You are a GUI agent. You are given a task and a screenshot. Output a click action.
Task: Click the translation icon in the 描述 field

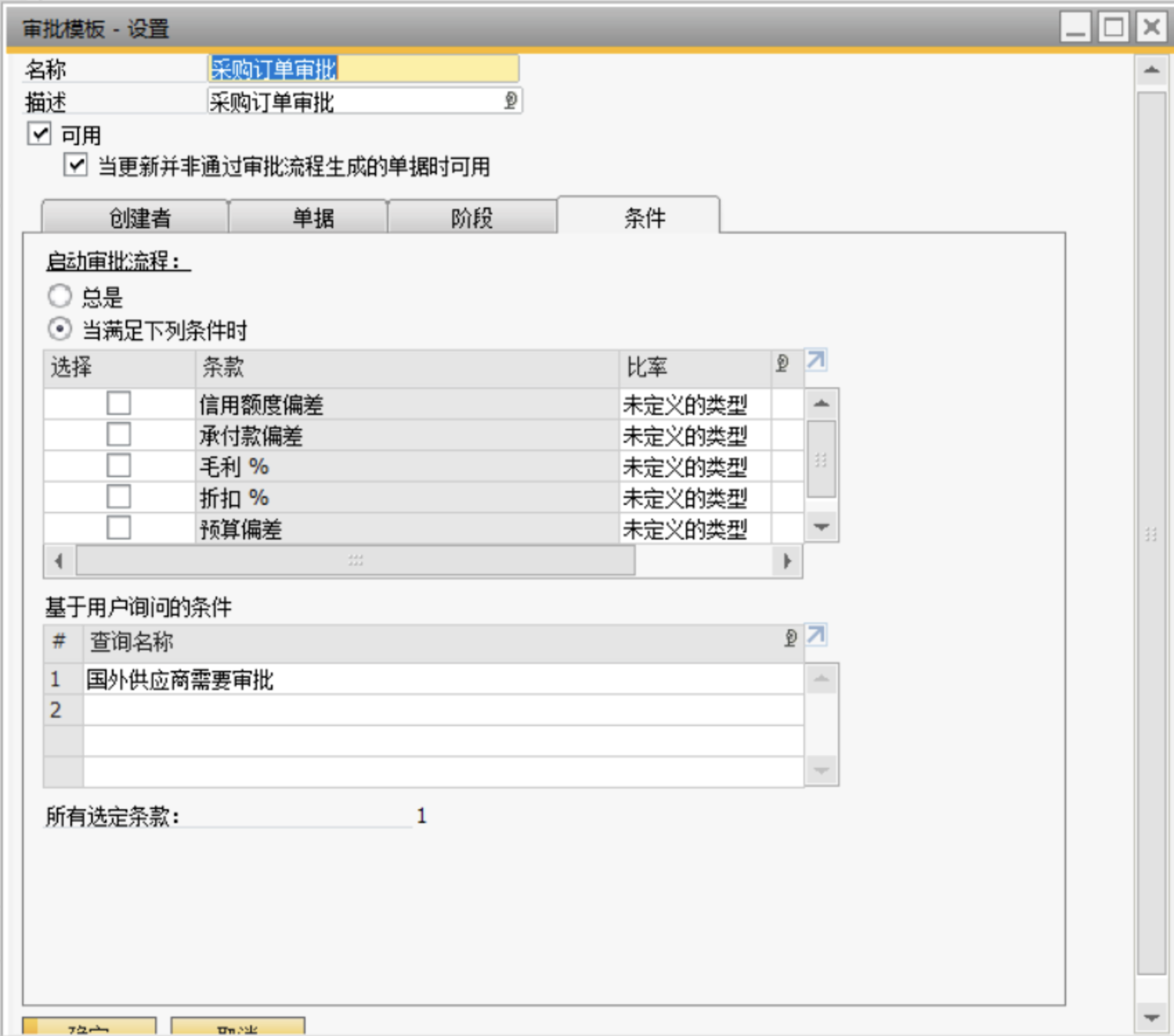[510, 101]
